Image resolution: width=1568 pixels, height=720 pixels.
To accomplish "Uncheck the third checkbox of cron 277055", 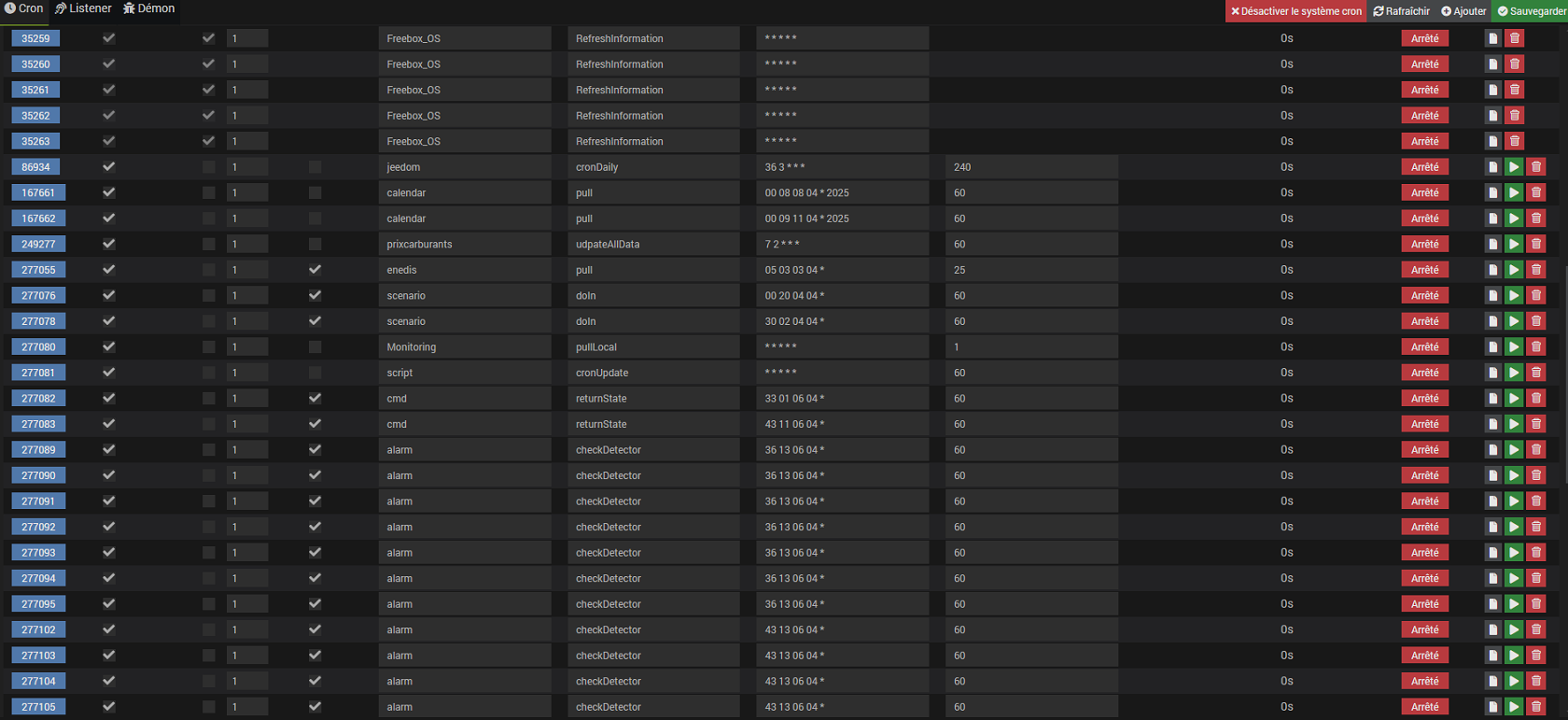I will 315,270.
